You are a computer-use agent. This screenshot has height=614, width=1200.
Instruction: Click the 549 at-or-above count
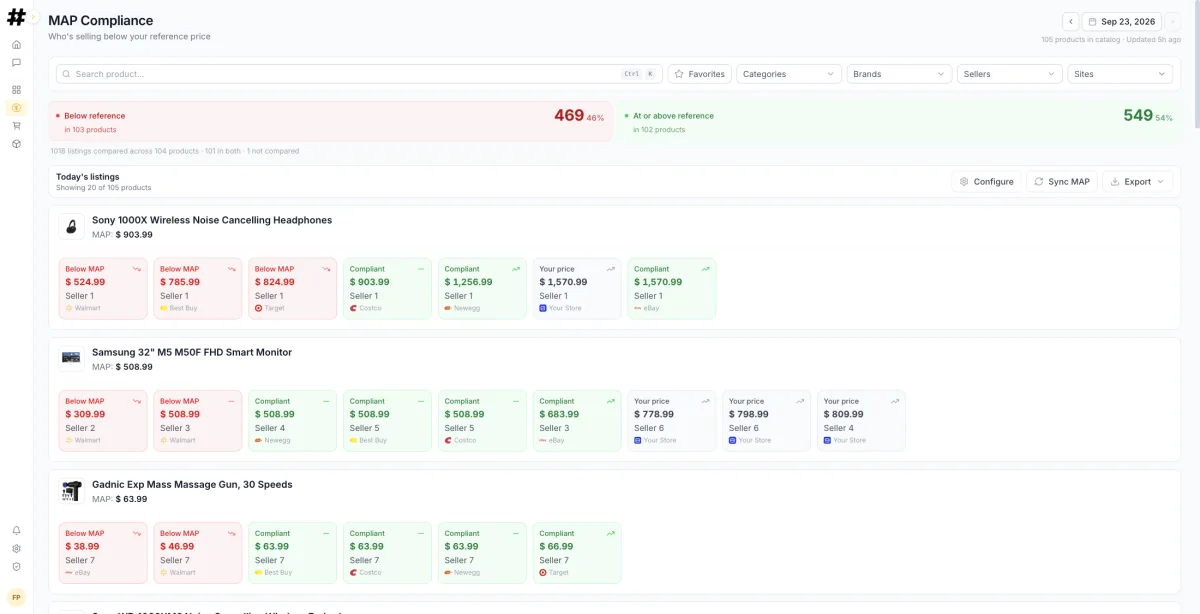point(1138,115)
